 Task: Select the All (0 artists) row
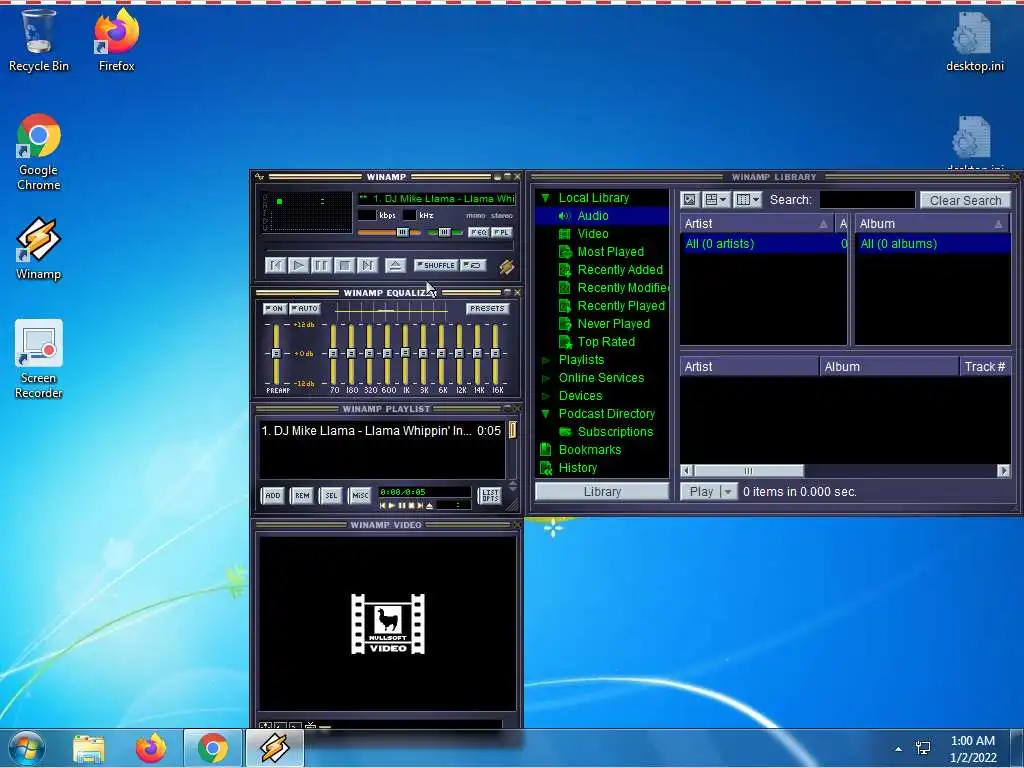point(763,244)
